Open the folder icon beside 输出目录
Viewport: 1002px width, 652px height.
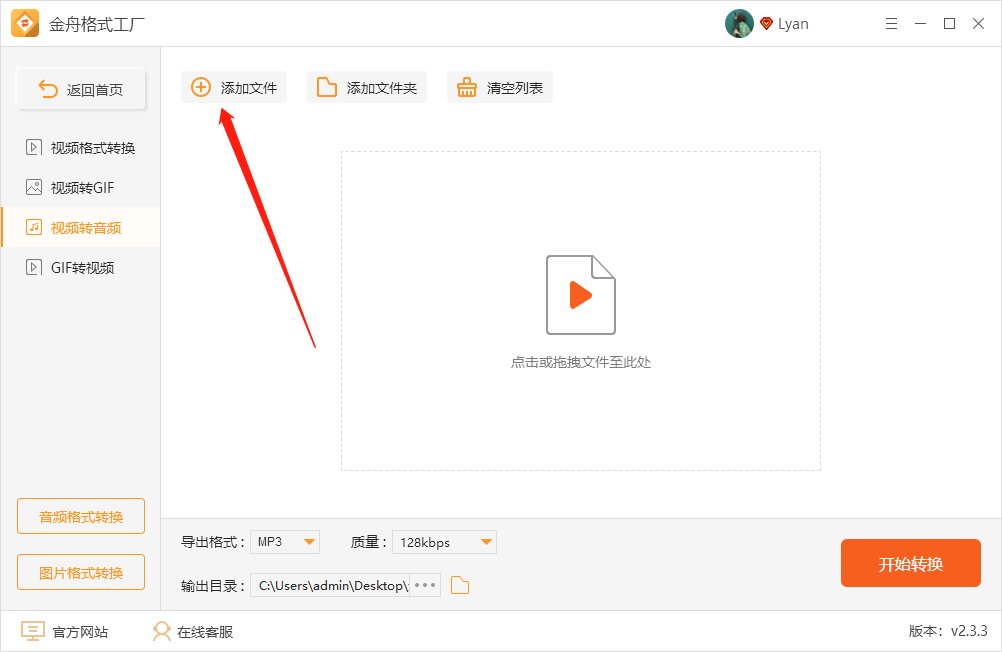[x=459, y=585]
